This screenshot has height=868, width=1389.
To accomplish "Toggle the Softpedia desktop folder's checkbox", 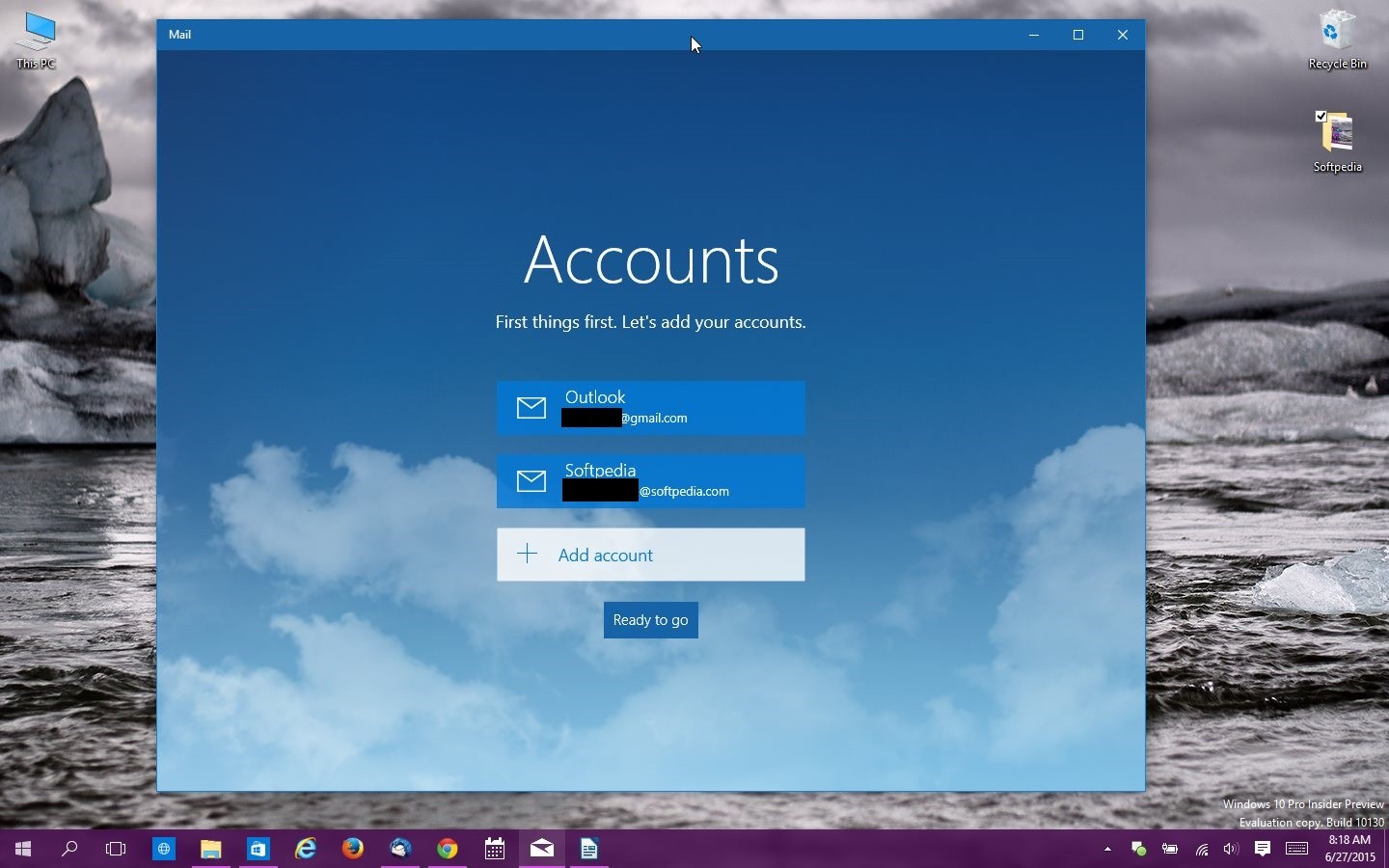I will 1321,117.
